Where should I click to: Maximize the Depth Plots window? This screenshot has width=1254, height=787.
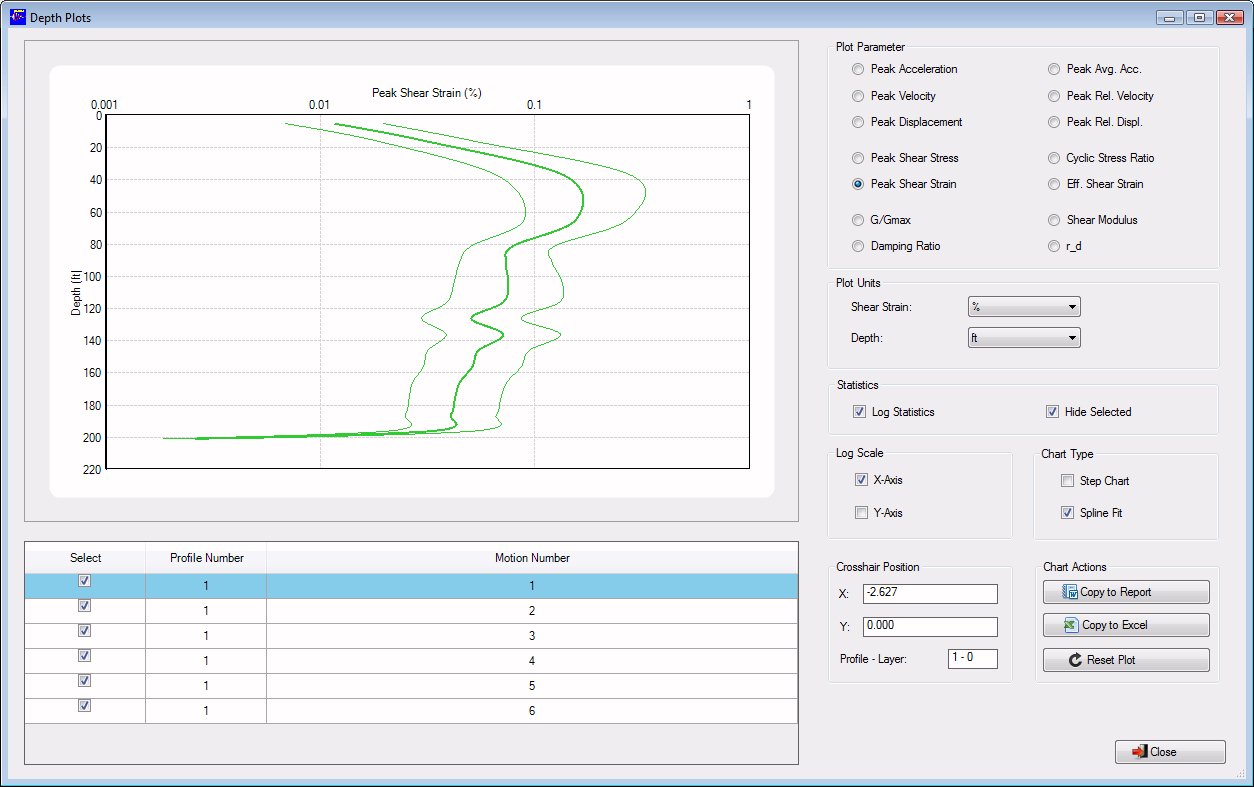click(1198, 17)
